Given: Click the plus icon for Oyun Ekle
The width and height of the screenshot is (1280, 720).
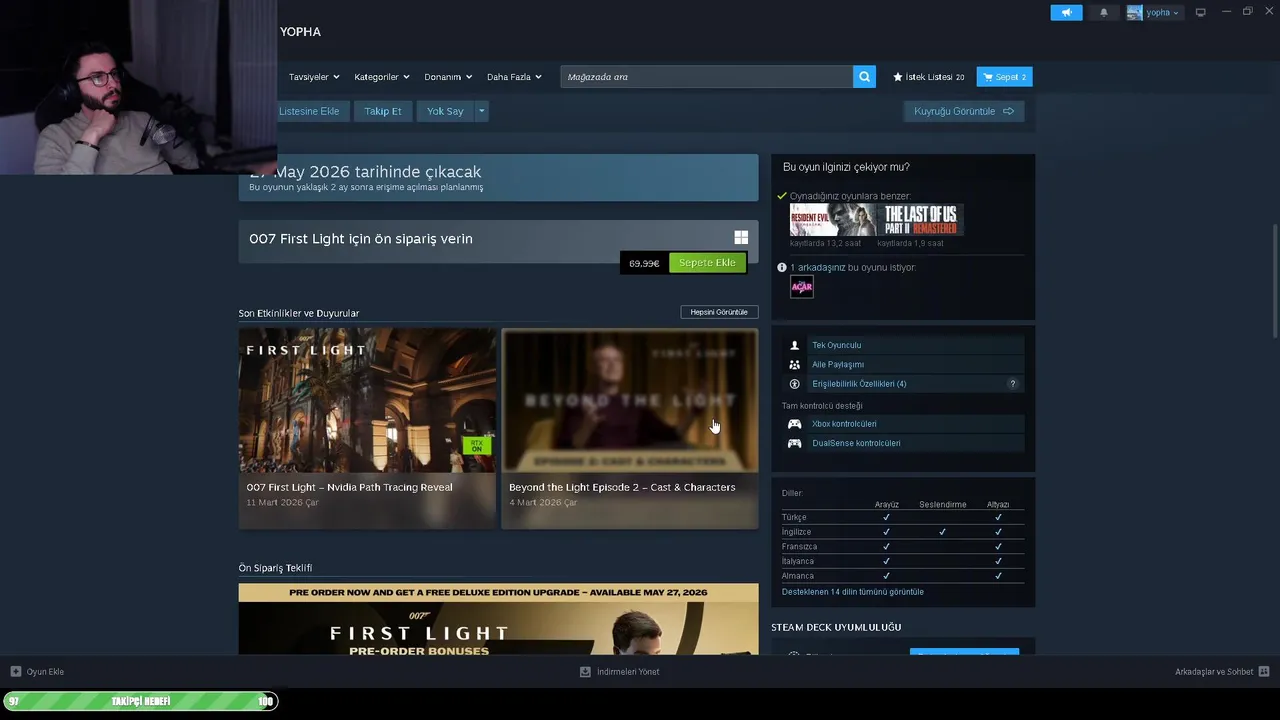Looking at the screenshot, I should coord(15,671).
